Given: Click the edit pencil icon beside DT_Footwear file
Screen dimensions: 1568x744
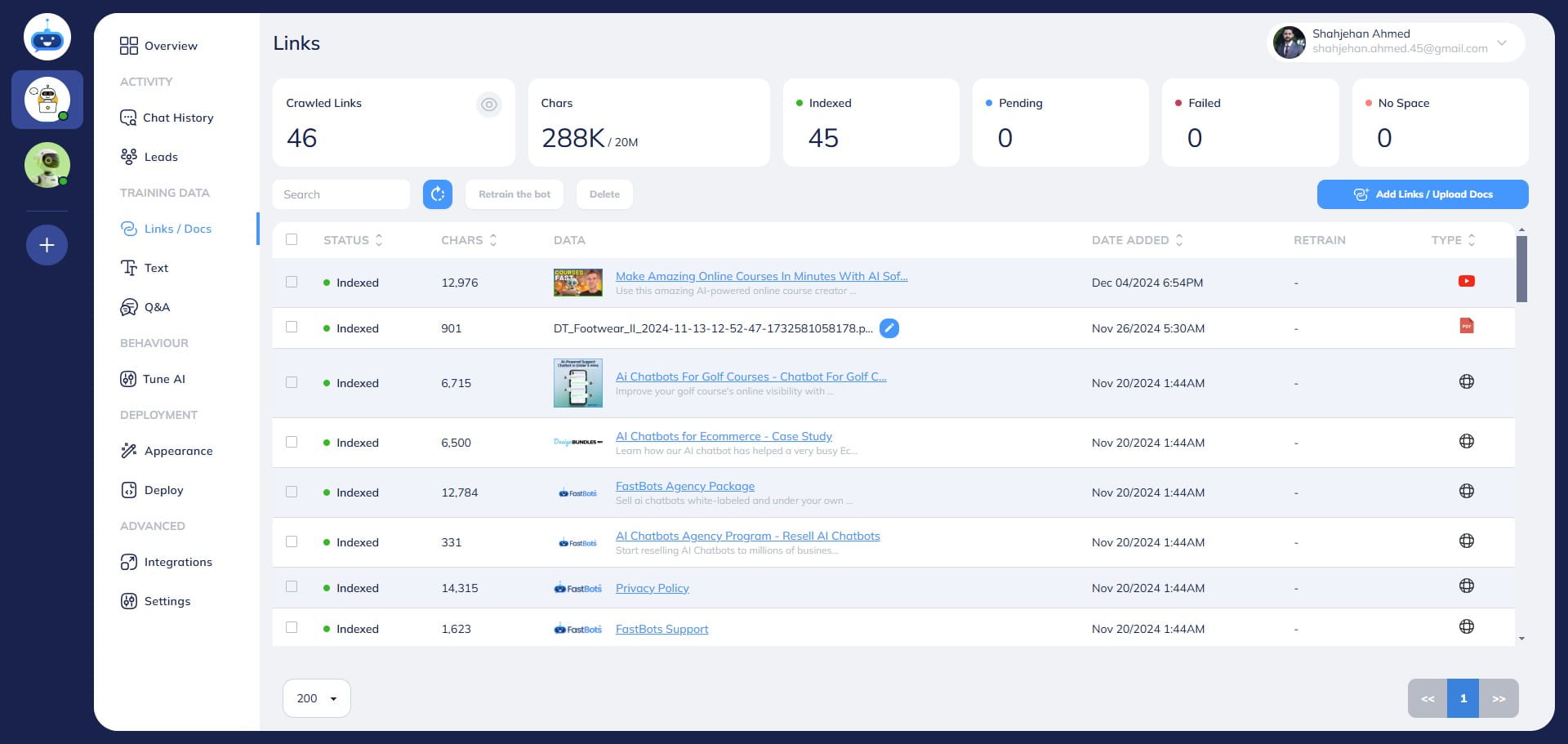Looking at the screenshot, I should coord(889,328).
